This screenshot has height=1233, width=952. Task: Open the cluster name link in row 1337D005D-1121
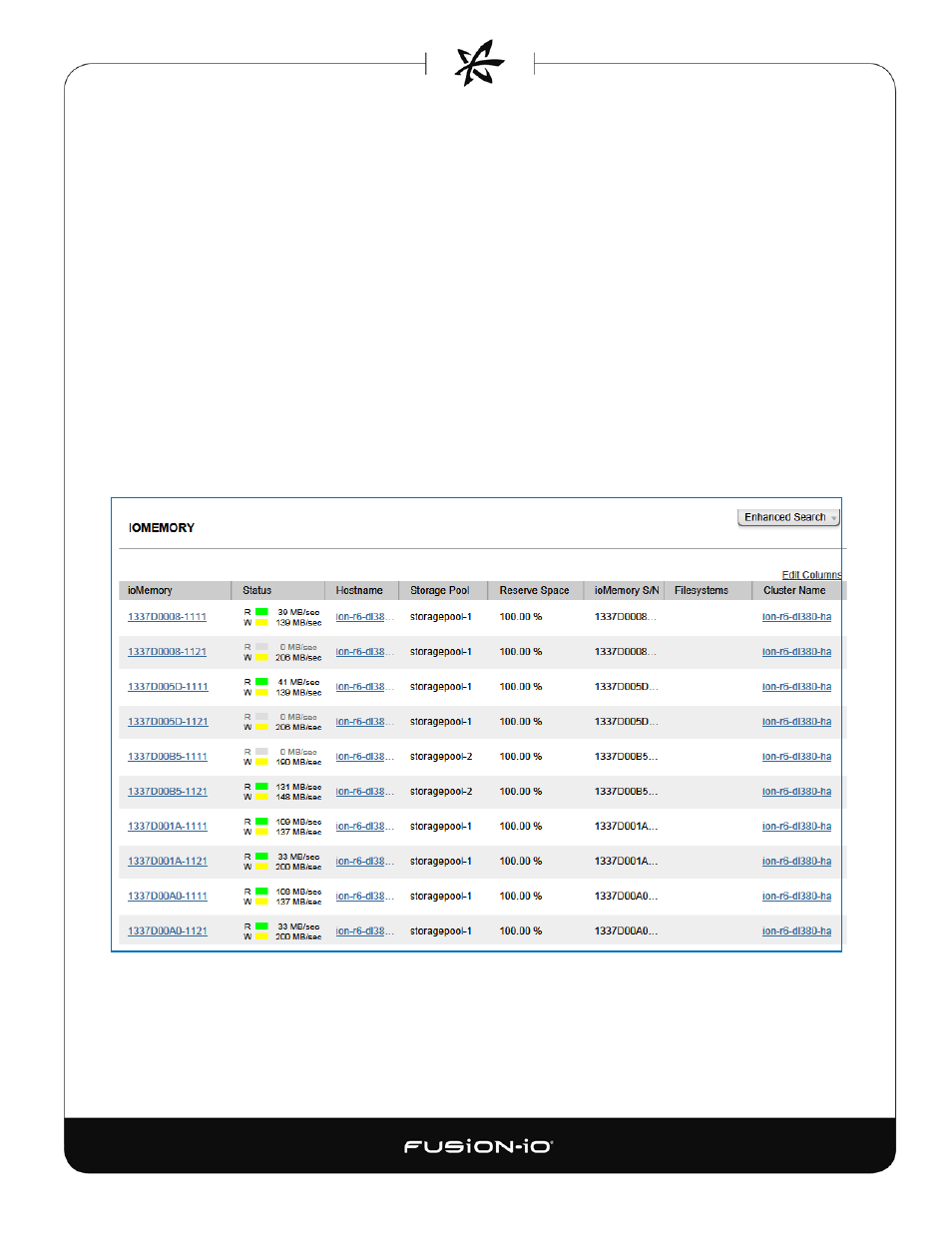796,722
